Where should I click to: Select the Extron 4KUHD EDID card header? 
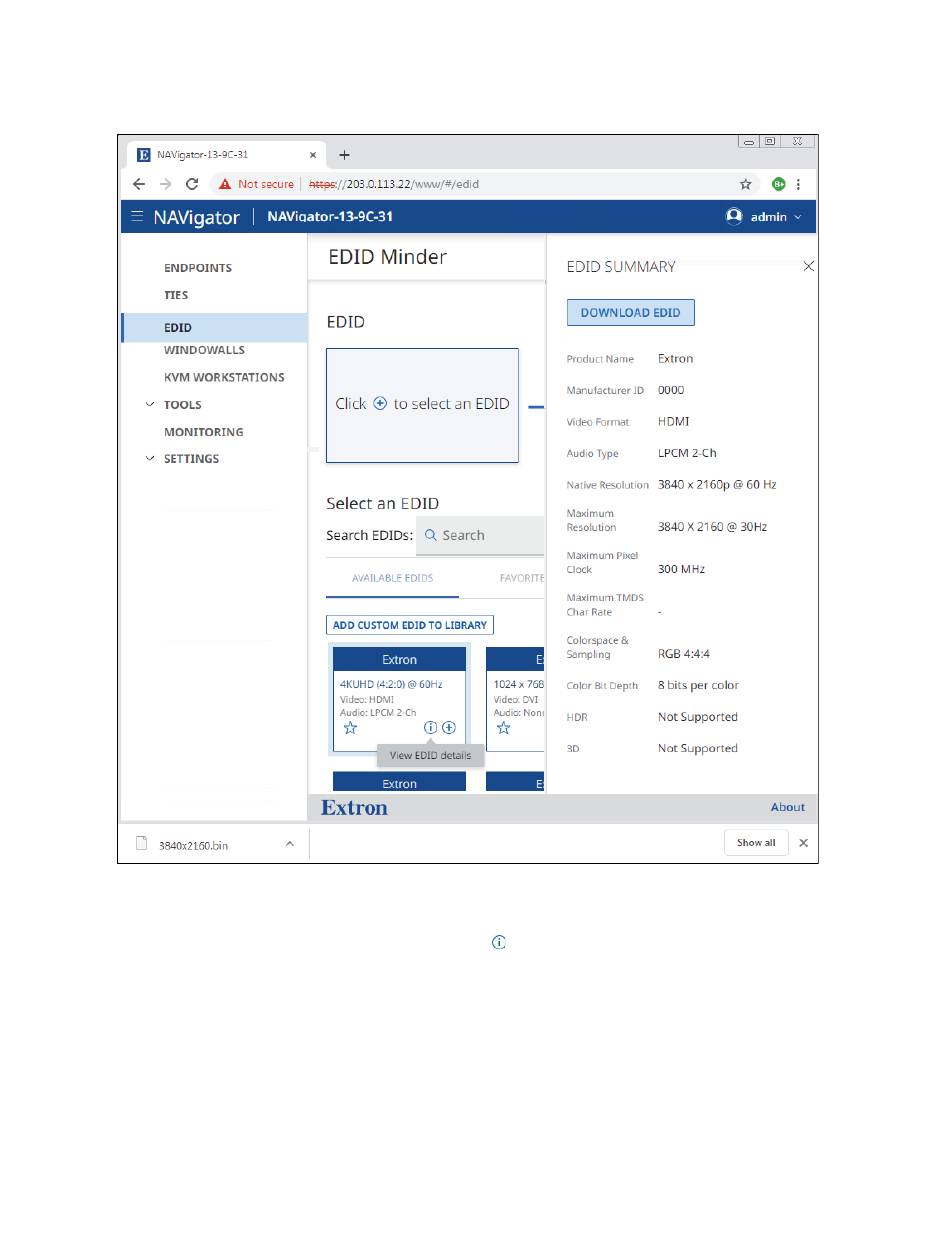click(x=400, y=659)
